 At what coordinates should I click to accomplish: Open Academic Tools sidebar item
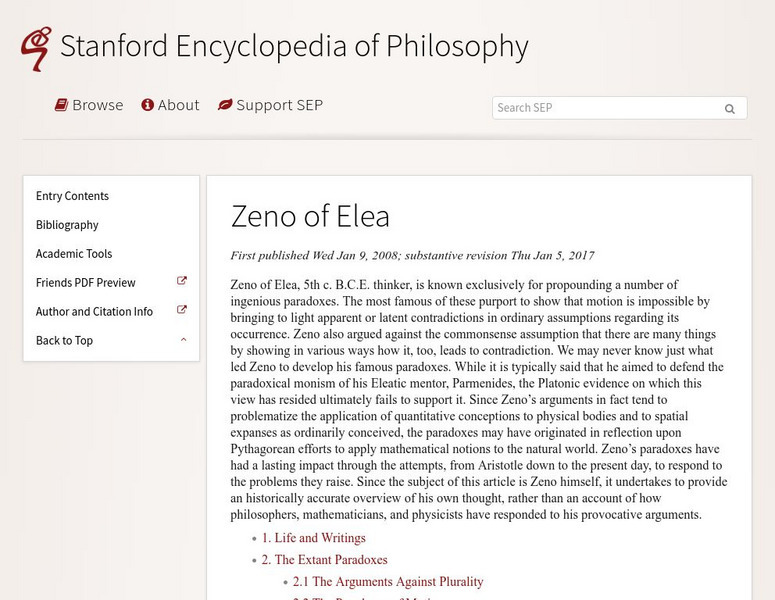pyautogui.click(x=74, y=254)
